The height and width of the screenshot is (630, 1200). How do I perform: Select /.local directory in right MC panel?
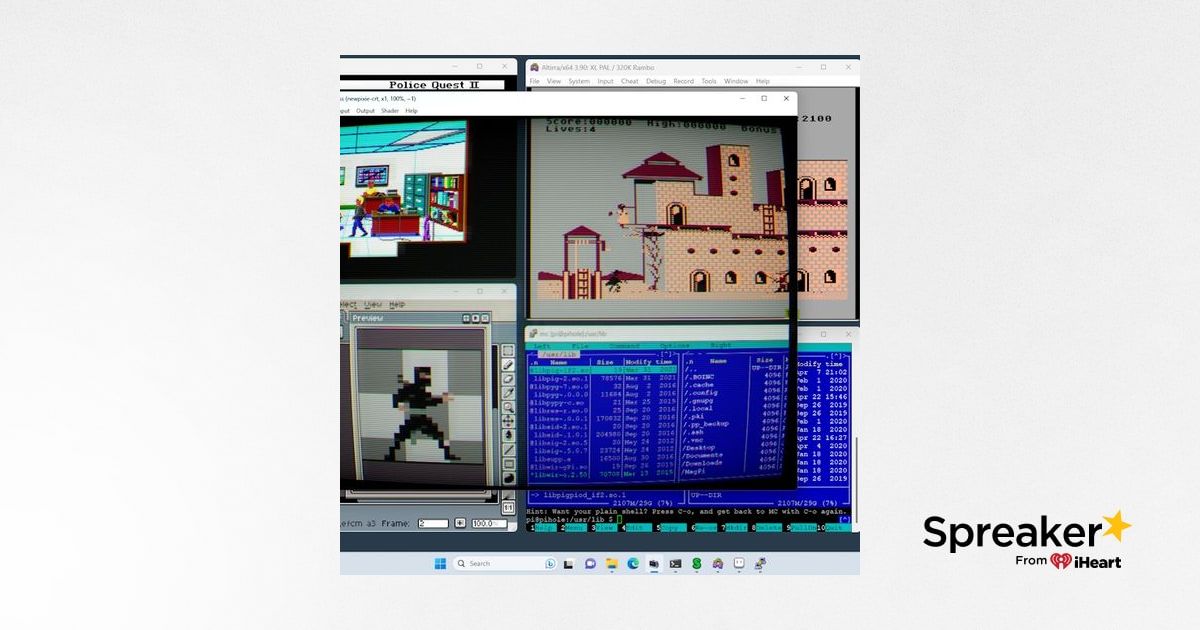pos(699,408)
